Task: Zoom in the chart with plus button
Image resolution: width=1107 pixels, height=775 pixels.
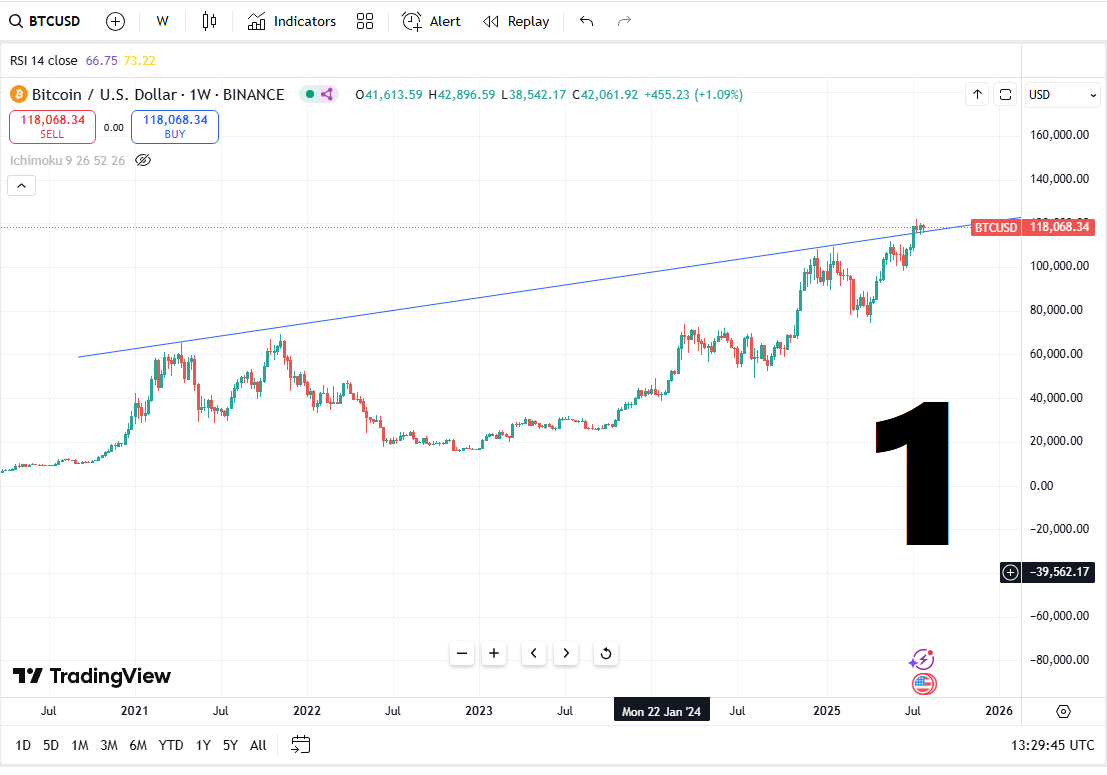Action: (x=493, y=653)
